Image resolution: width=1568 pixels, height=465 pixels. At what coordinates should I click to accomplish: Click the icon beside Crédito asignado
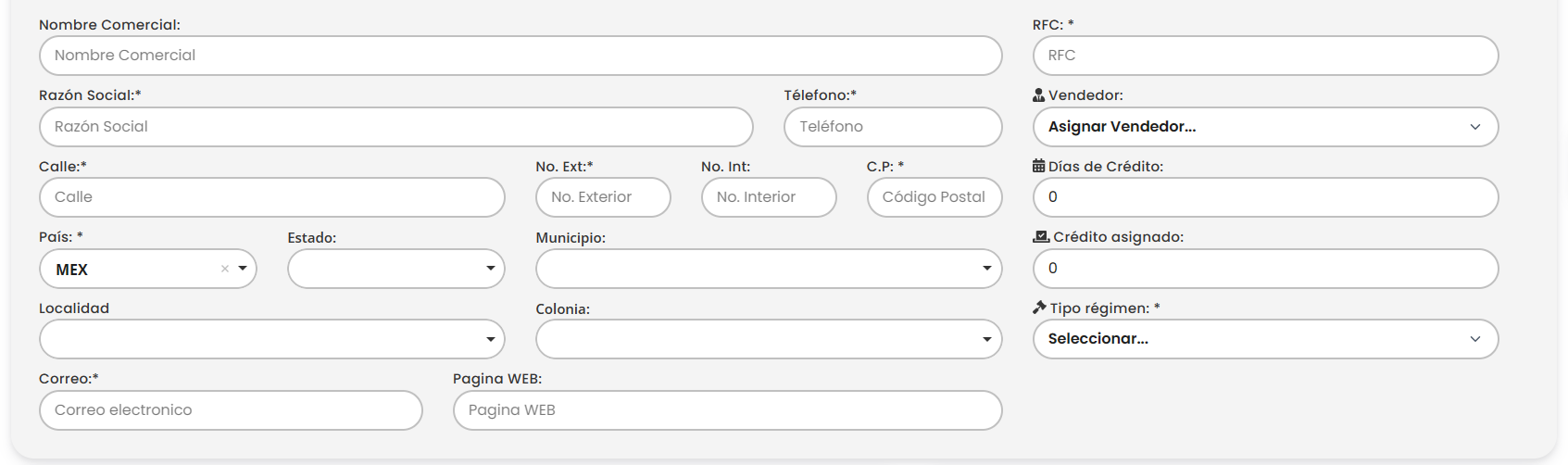(x=1041, y=237)
